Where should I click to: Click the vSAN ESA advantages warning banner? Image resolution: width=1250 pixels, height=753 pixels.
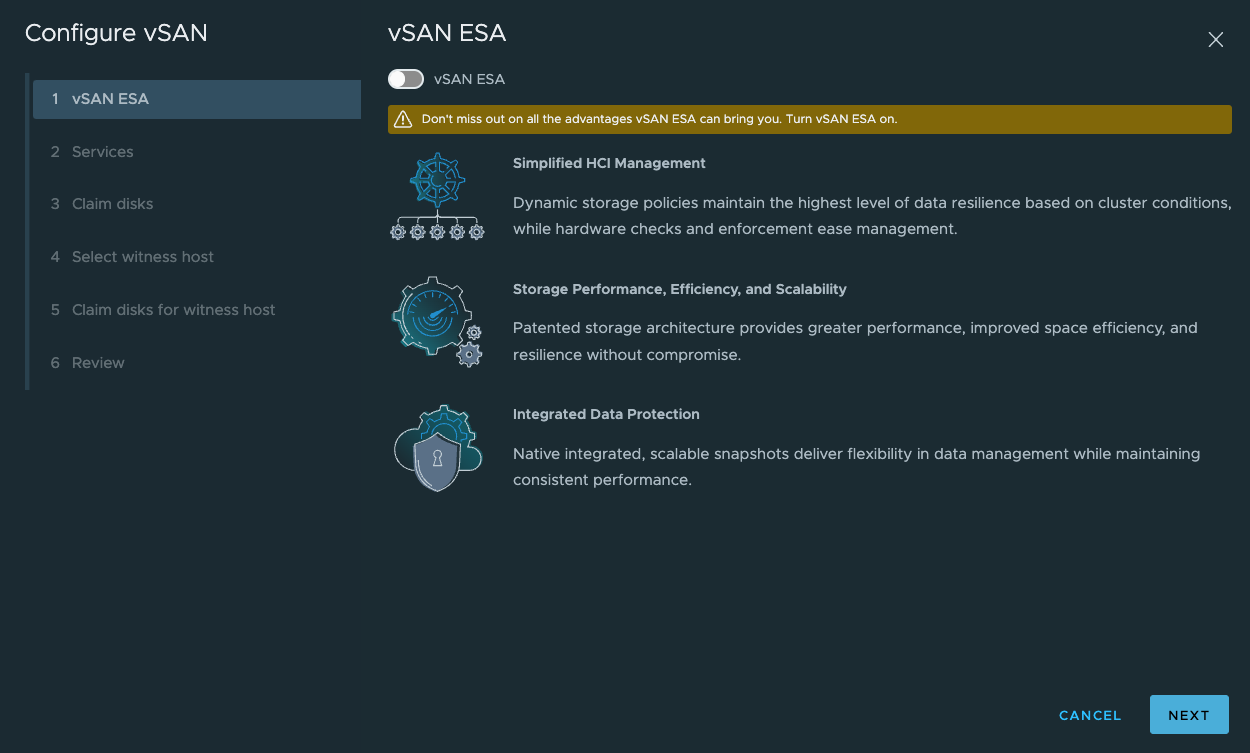pyautogui.click(x=809, y=119)
